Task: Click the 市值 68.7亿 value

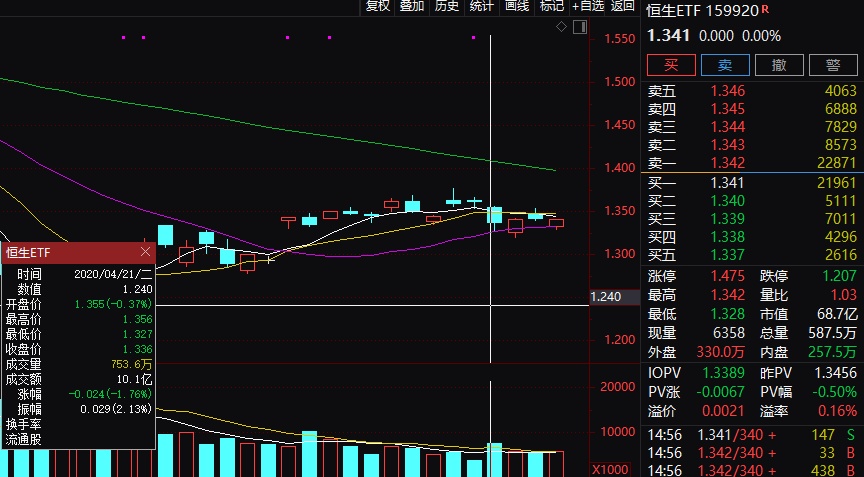Action: 837,314
